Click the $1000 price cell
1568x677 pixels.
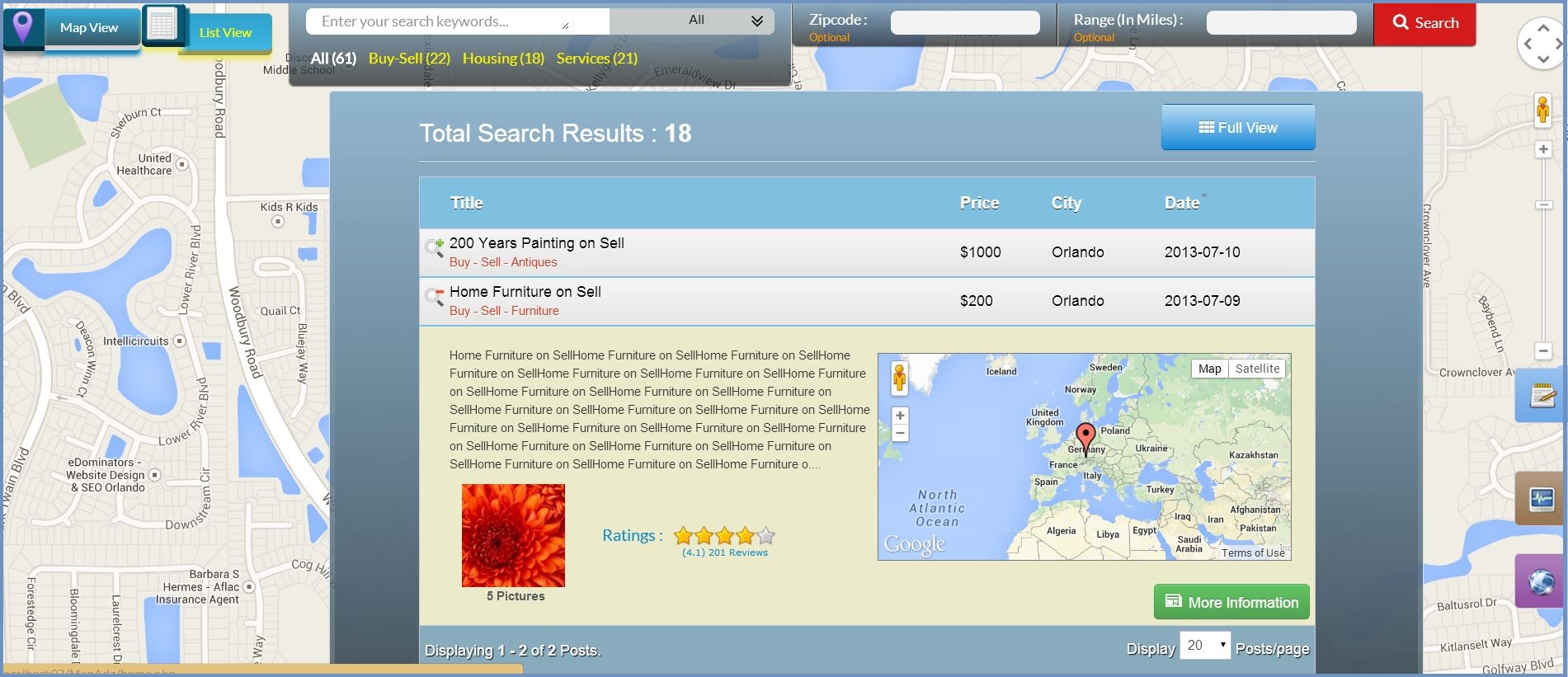click(x=980, y=252)
